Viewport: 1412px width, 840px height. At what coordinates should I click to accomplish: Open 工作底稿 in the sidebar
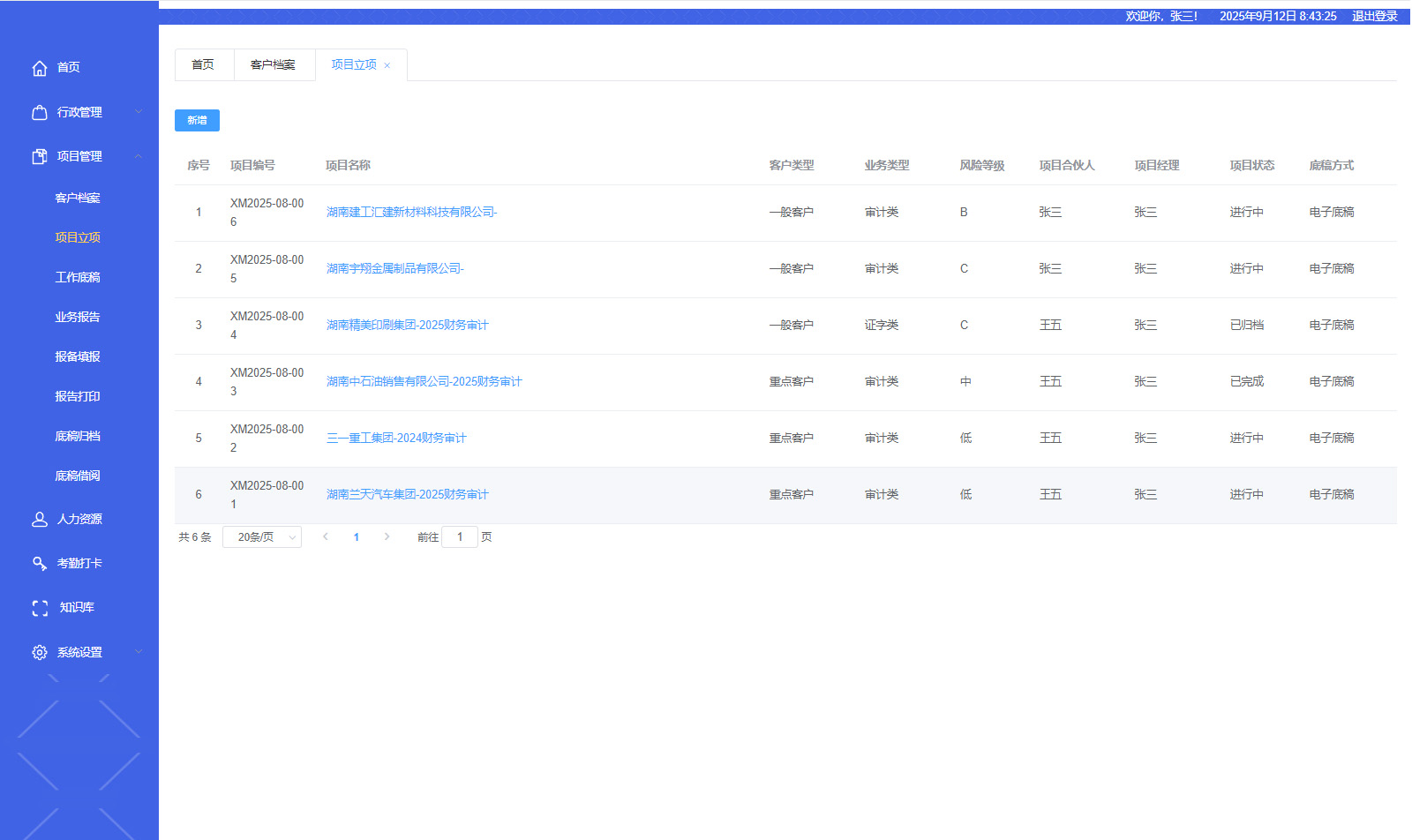[78, 278]
